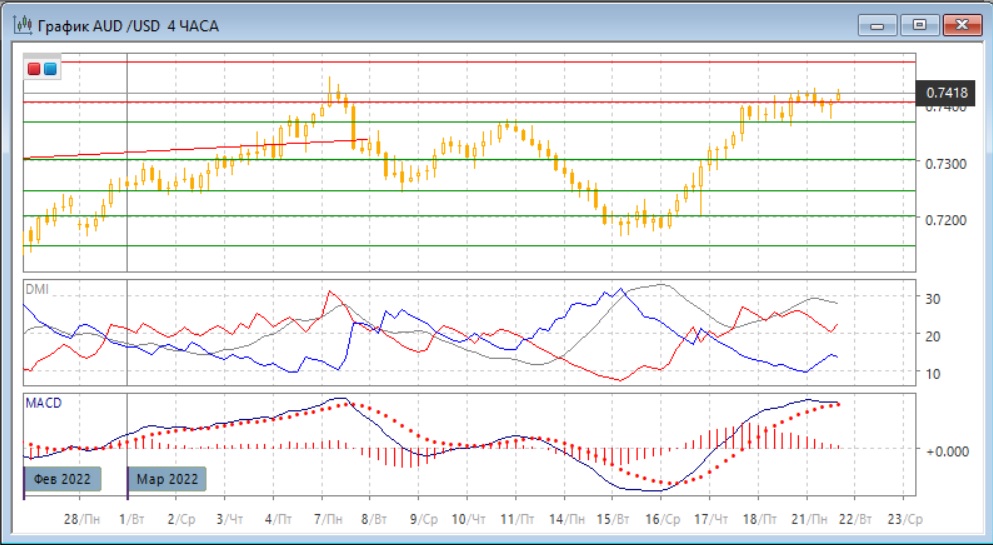Click the 0.7200 price axis label

point(946,219)
